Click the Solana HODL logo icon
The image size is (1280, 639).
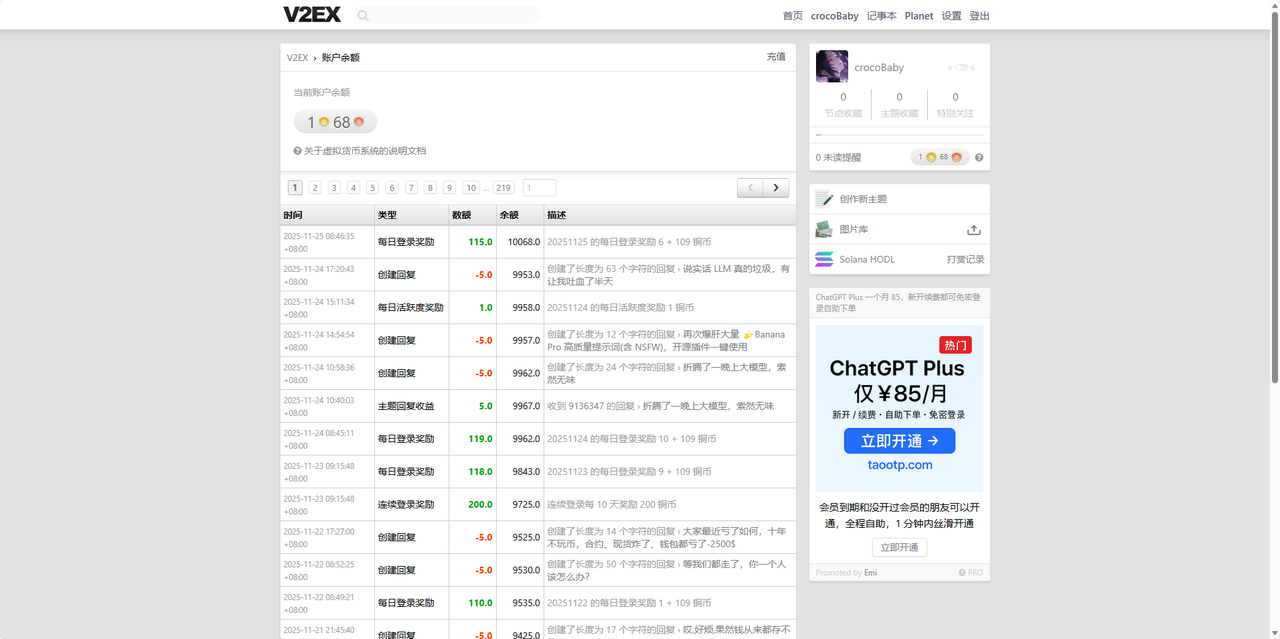point(824,259)
